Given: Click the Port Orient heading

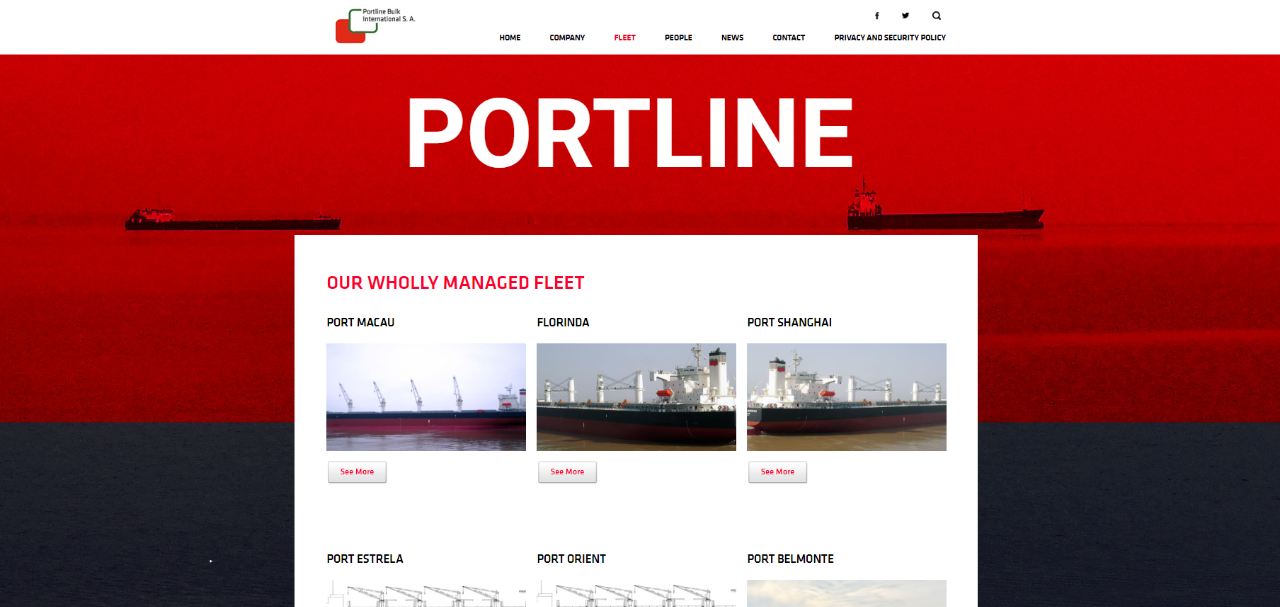Looking at the screenshot, I should 571,559.
